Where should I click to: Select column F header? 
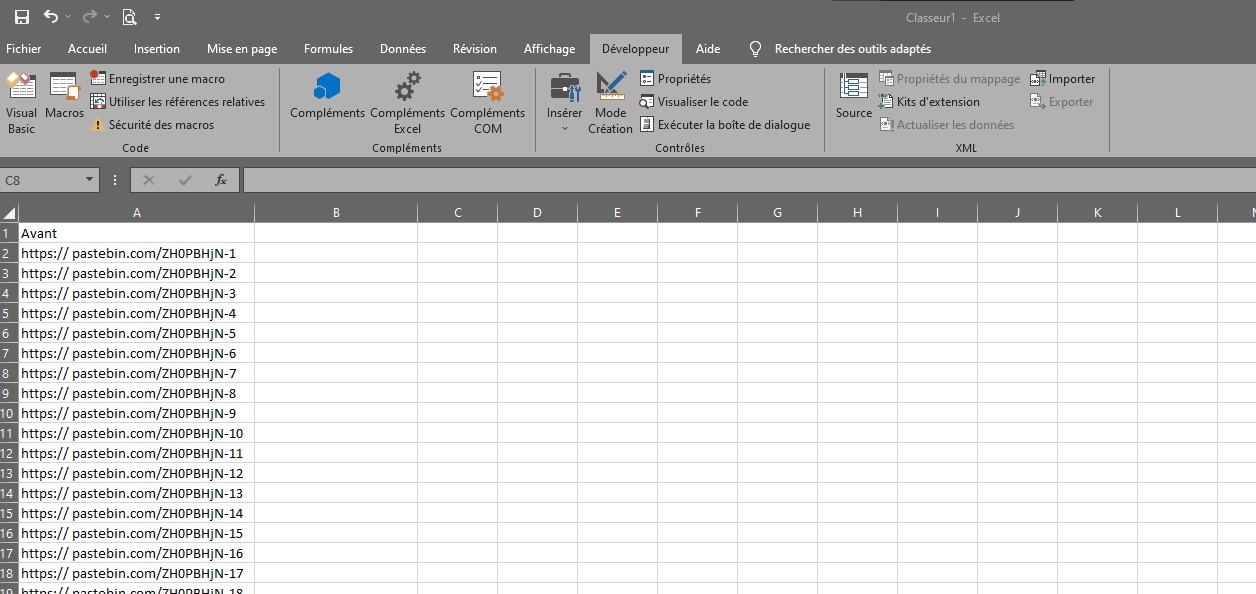coord(697,212)
